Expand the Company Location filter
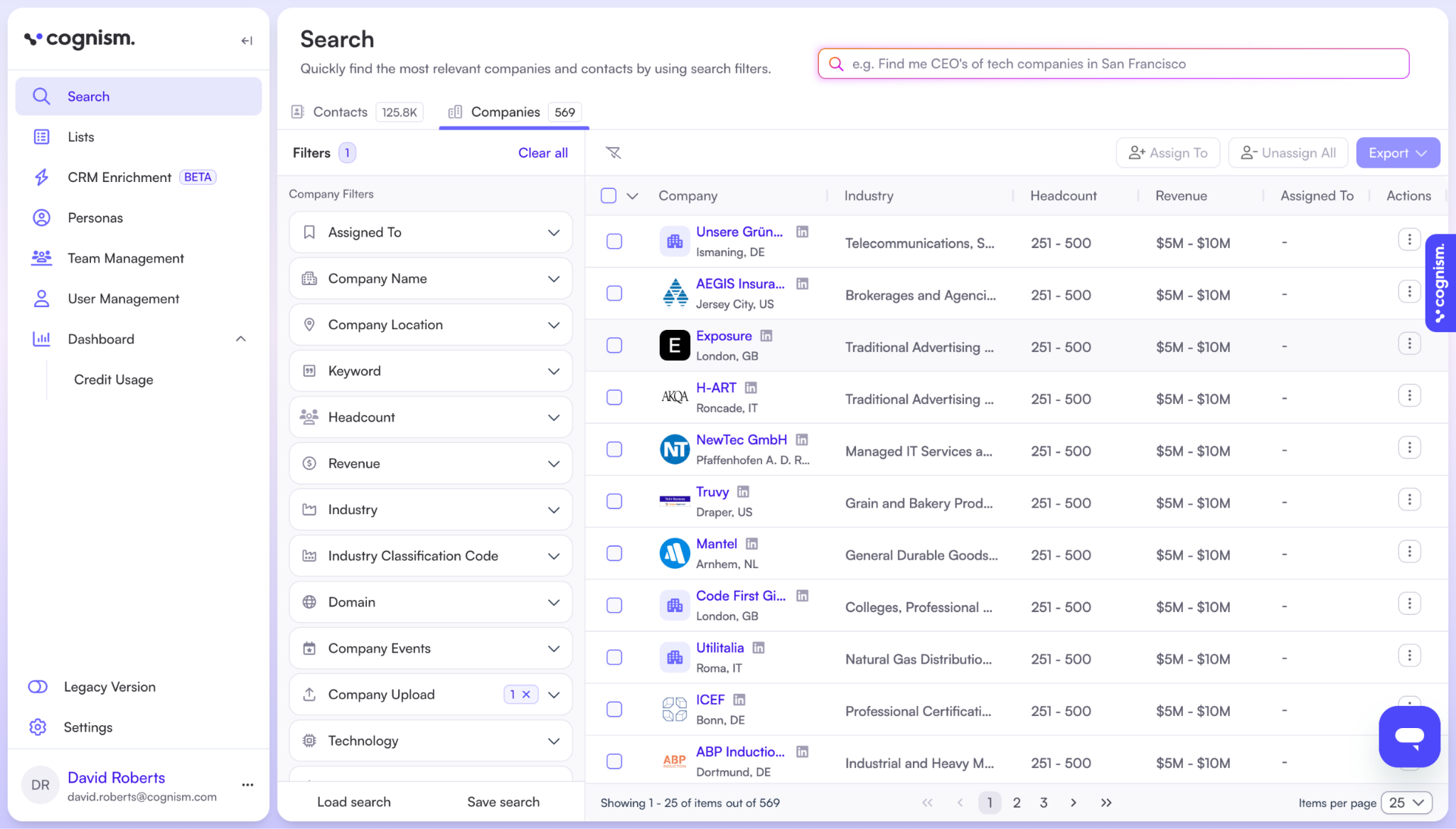Viewport: 1456px width, 829px height. click(x=431, y=325)
